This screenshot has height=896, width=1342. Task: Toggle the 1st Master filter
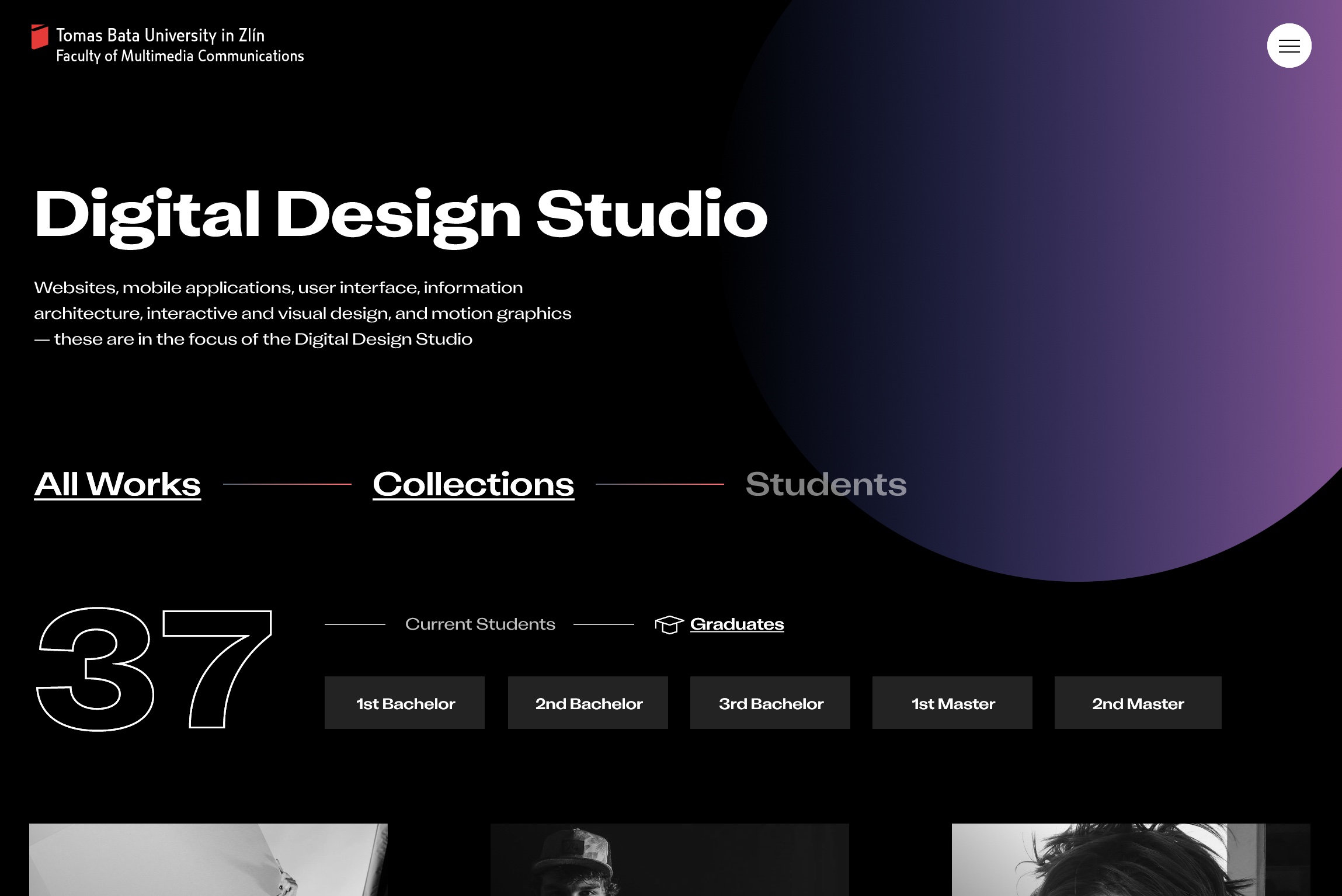pyautogui.click(x=952, y=703)
